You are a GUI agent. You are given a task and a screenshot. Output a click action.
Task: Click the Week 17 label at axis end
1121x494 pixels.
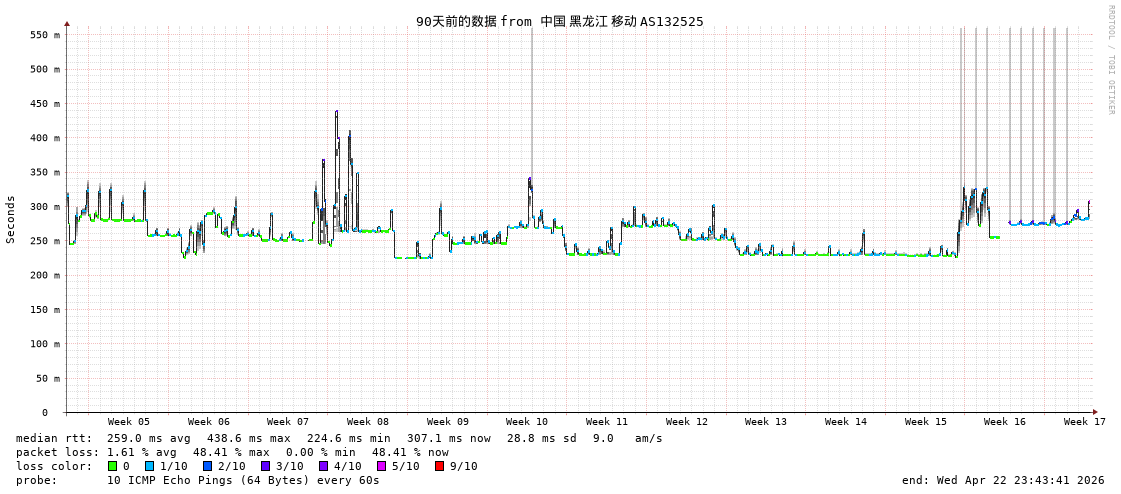(1084, 422)
